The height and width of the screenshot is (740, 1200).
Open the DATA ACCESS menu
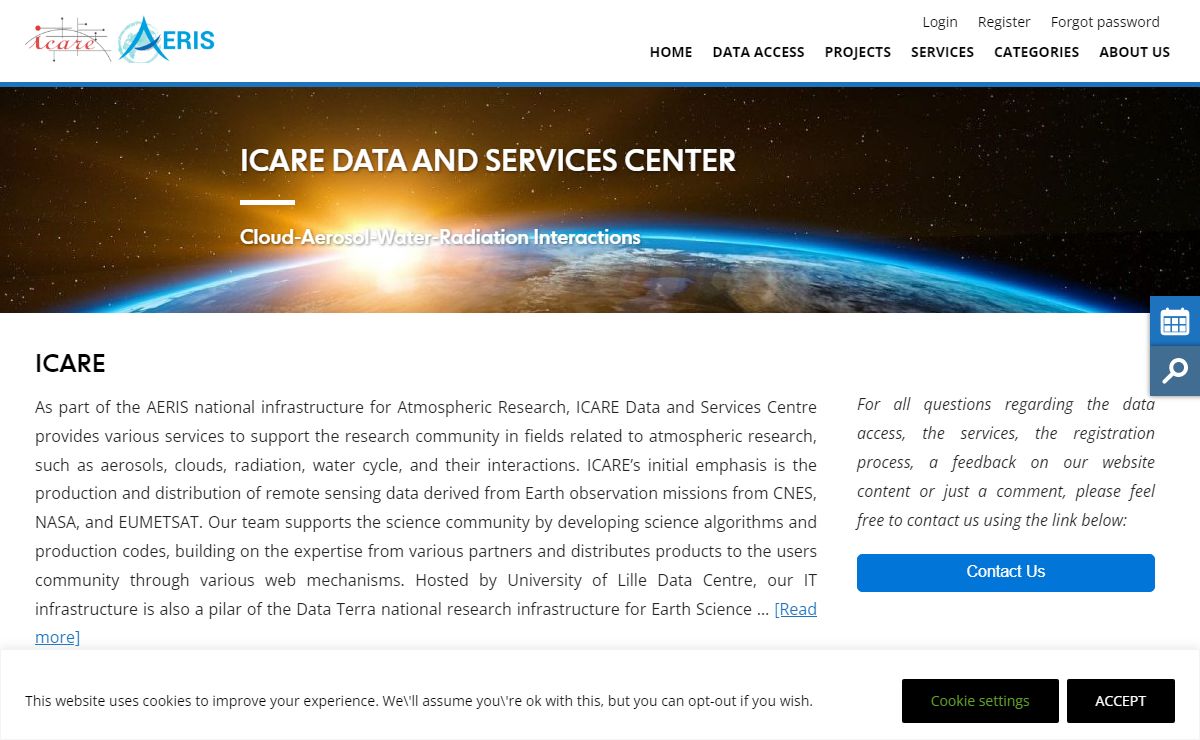click(x=758, y=52)
